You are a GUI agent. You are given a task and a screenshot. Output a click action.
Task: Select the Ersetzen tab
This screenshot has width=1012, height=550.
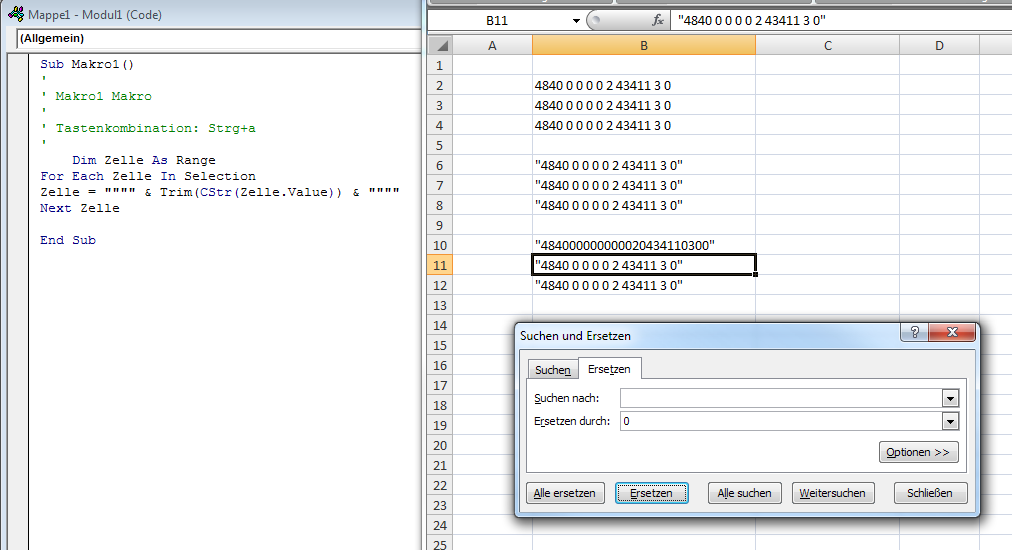coord(609,369)
